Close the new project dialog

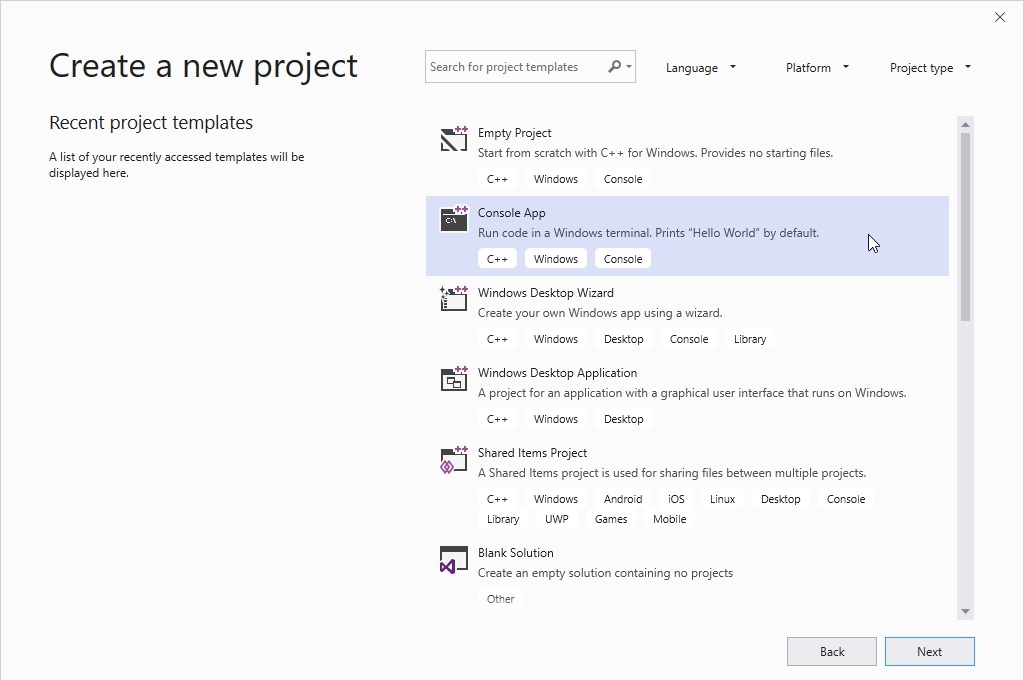(1000, 17)
